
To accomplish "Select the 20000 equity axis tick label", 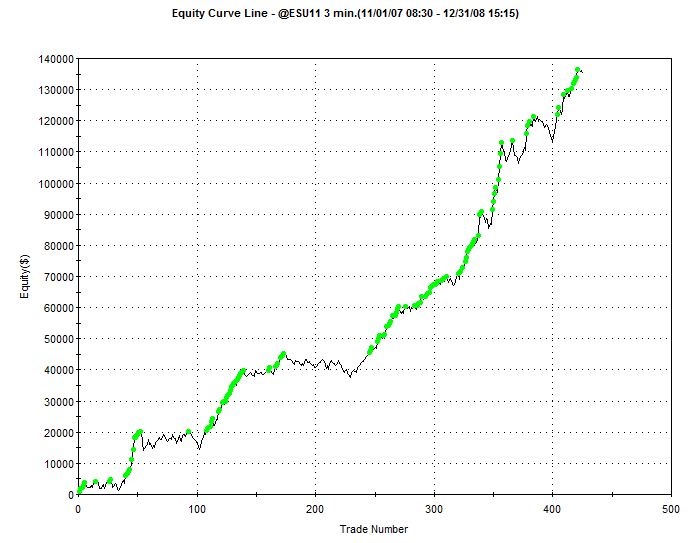I will 54,432.
